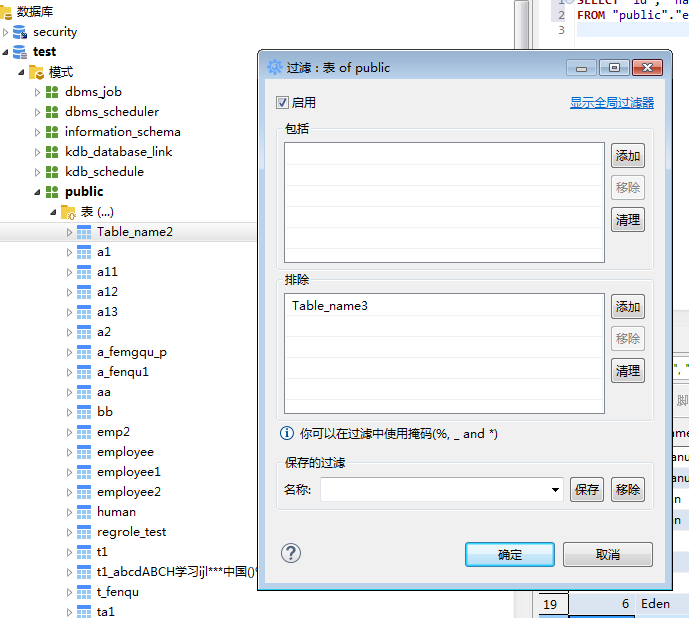Viewport: 689px width, 618px height.
Task: Click the 保存 button
Action: tap(587, 490)
